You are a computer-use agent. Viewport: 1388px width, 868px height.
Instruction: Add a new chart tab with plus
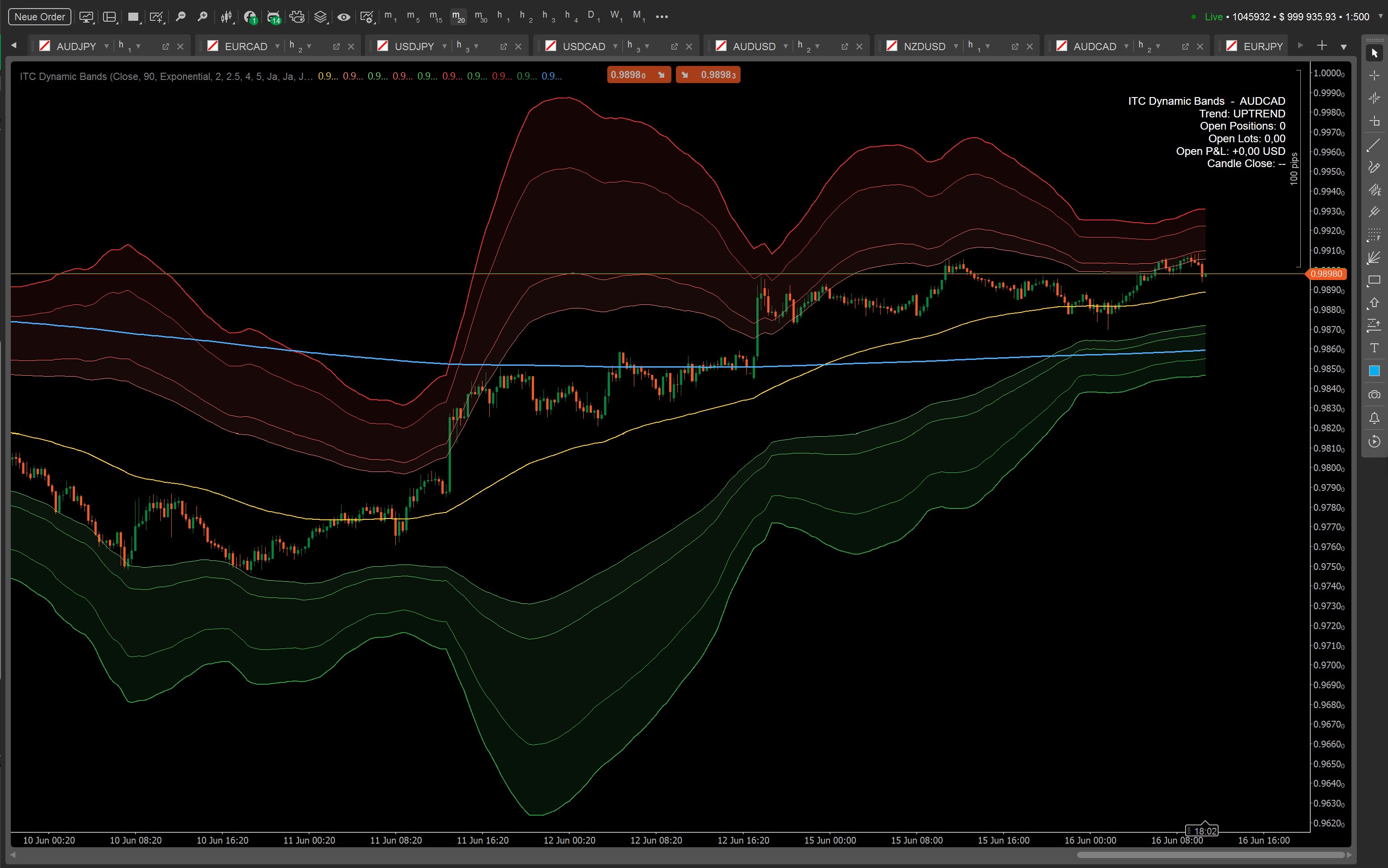click(x=1322, y=45)
